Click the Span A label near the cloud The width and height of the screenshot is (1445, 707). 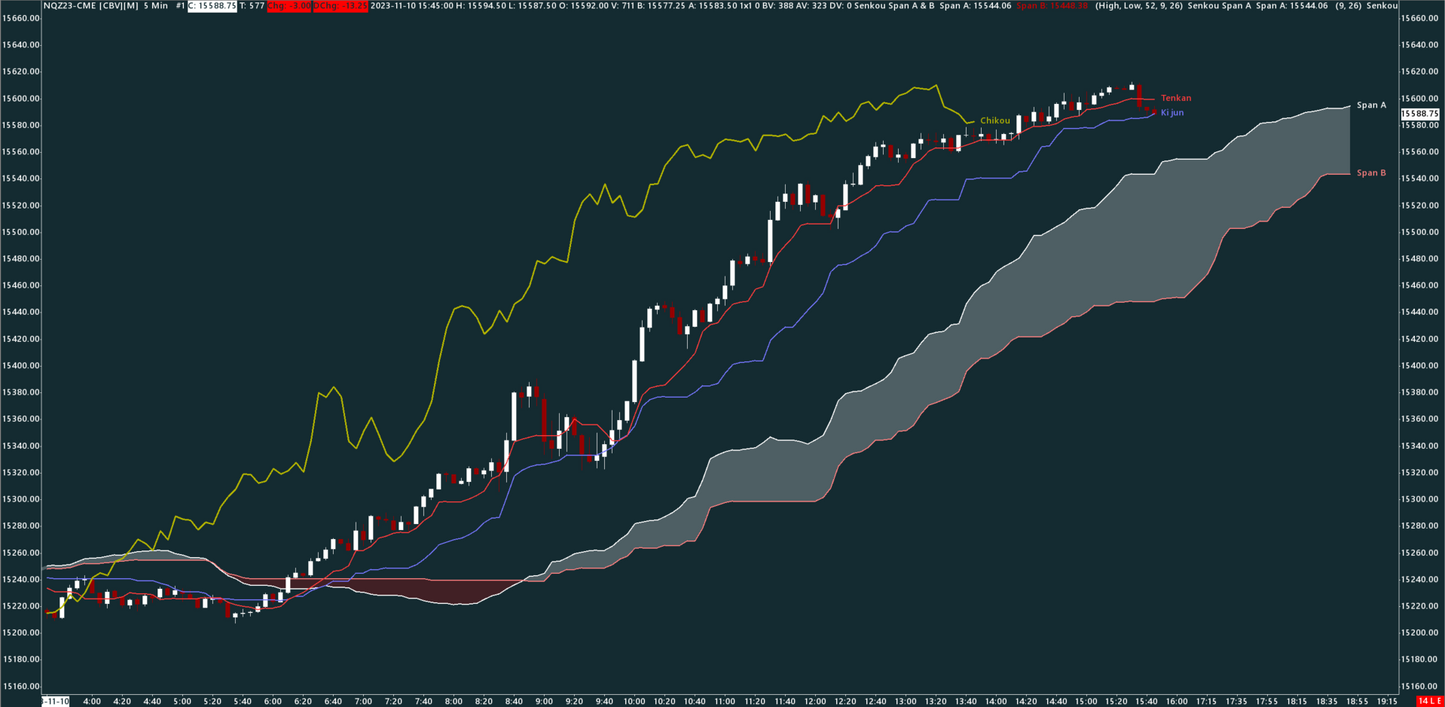1370,103
